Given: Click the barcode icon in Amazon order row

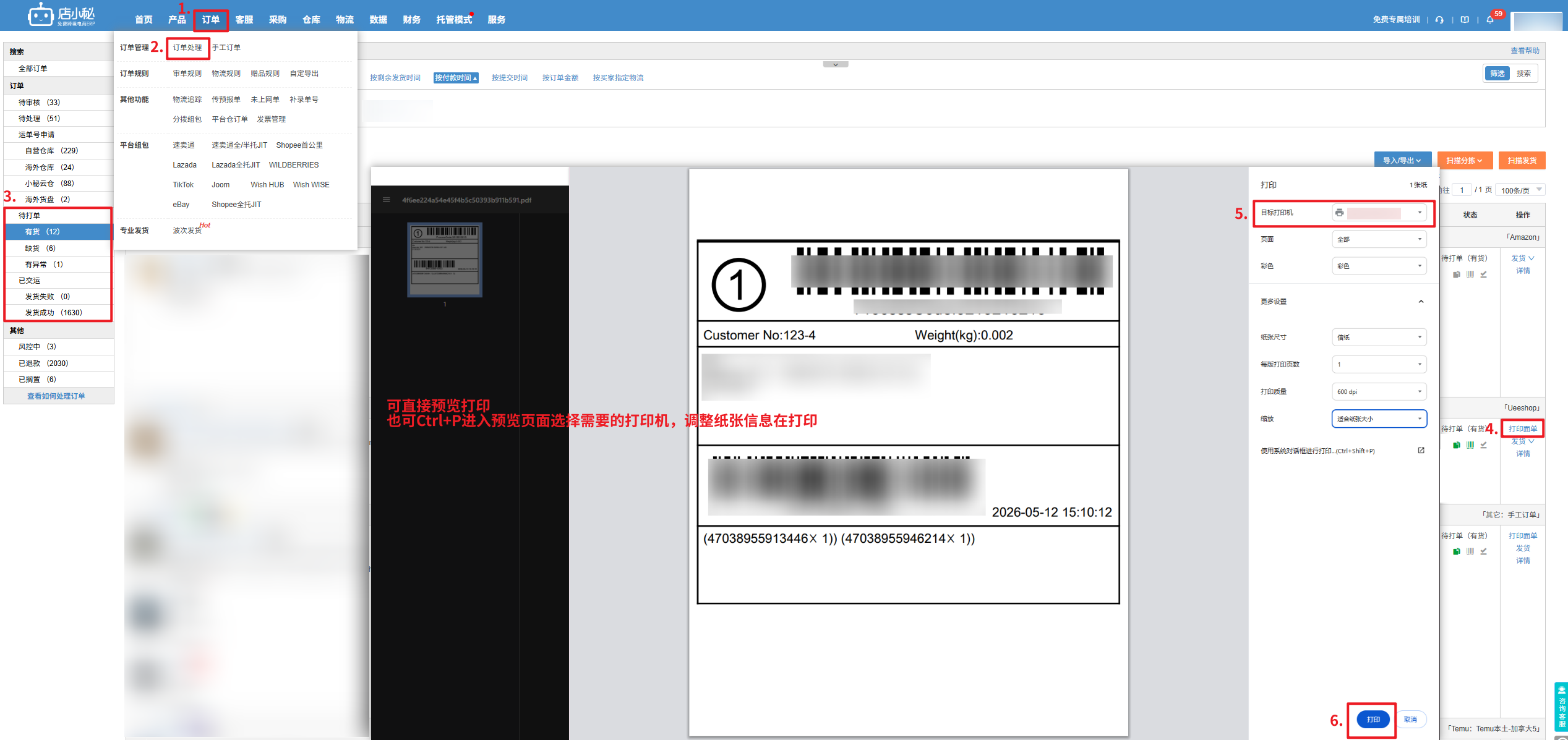Looking at the screenshot, I should click(x=1470, y=274).
